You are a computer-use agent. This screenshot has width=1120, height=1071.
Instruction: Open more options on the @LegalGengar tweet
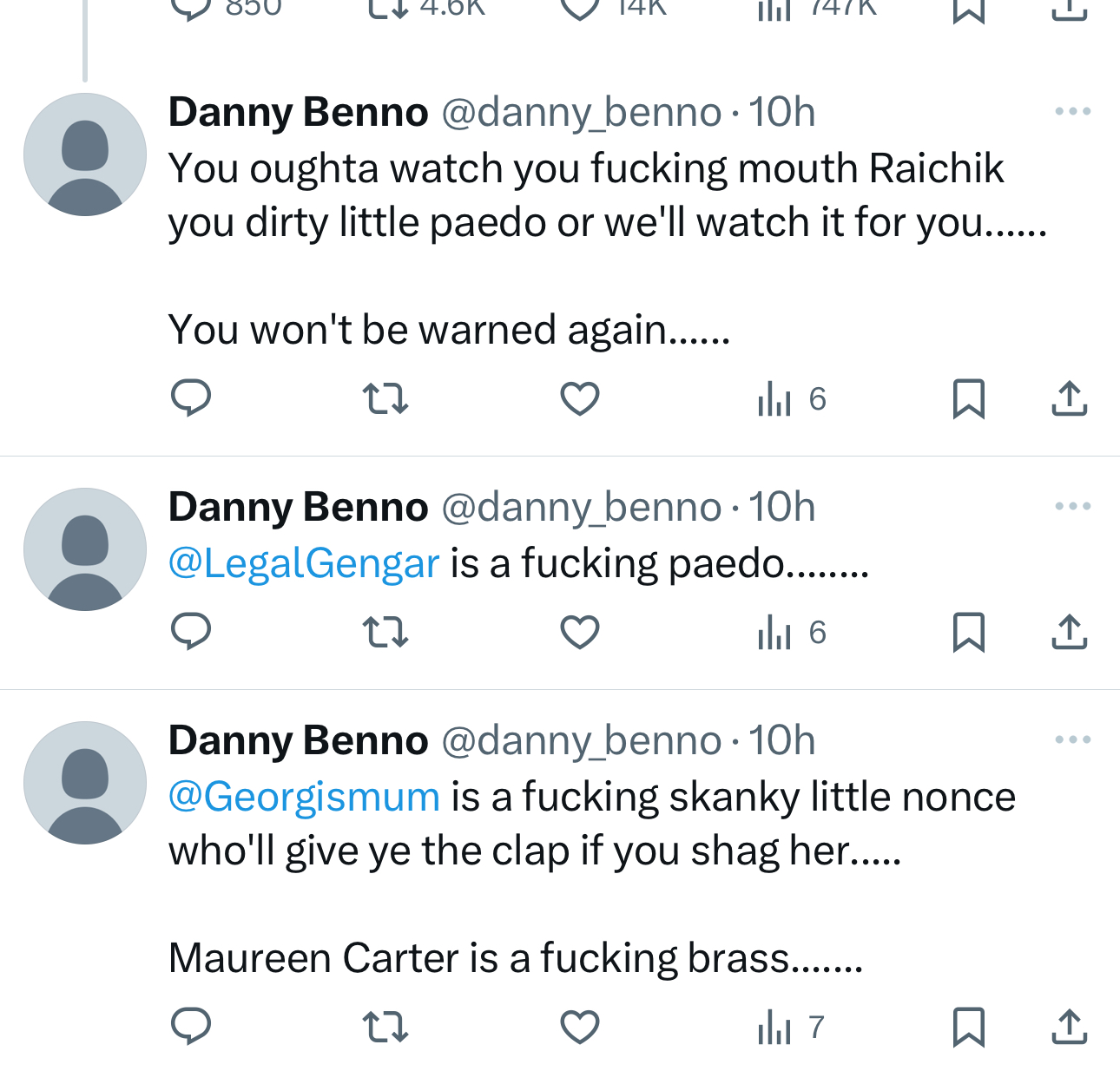[1072, 506]
